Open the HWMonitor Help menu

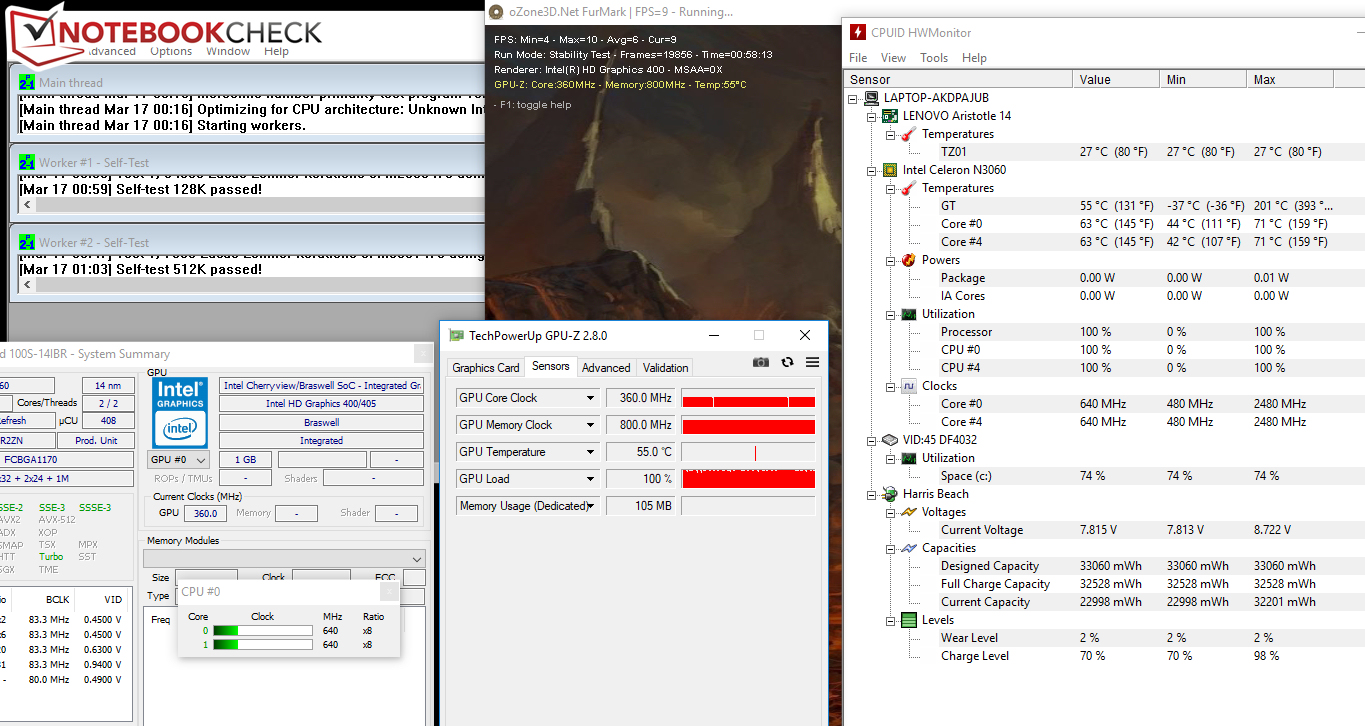[974, 58]
